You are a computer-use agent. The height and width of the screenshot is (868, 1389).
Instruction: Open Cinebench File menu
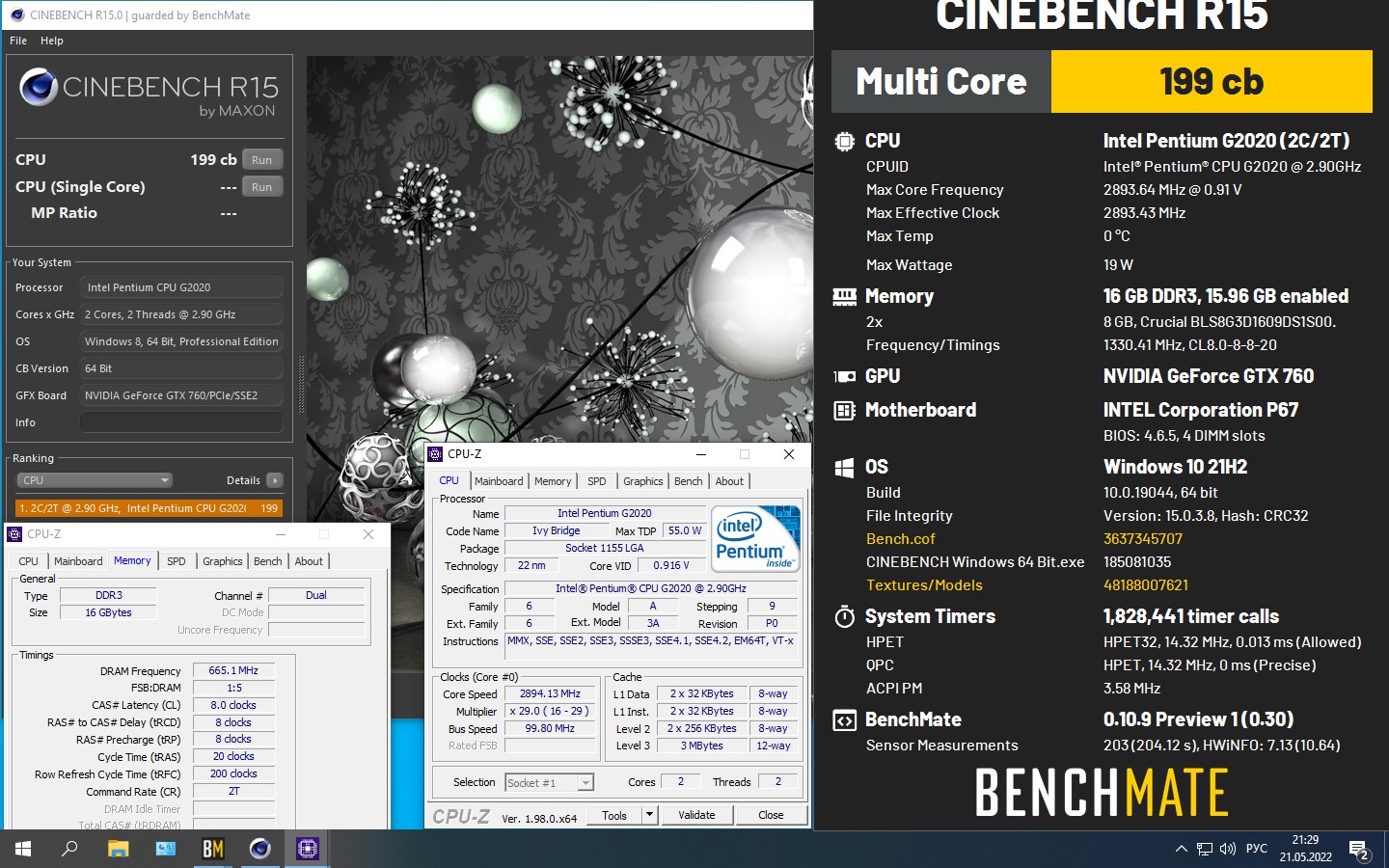[x=18, y=41]
